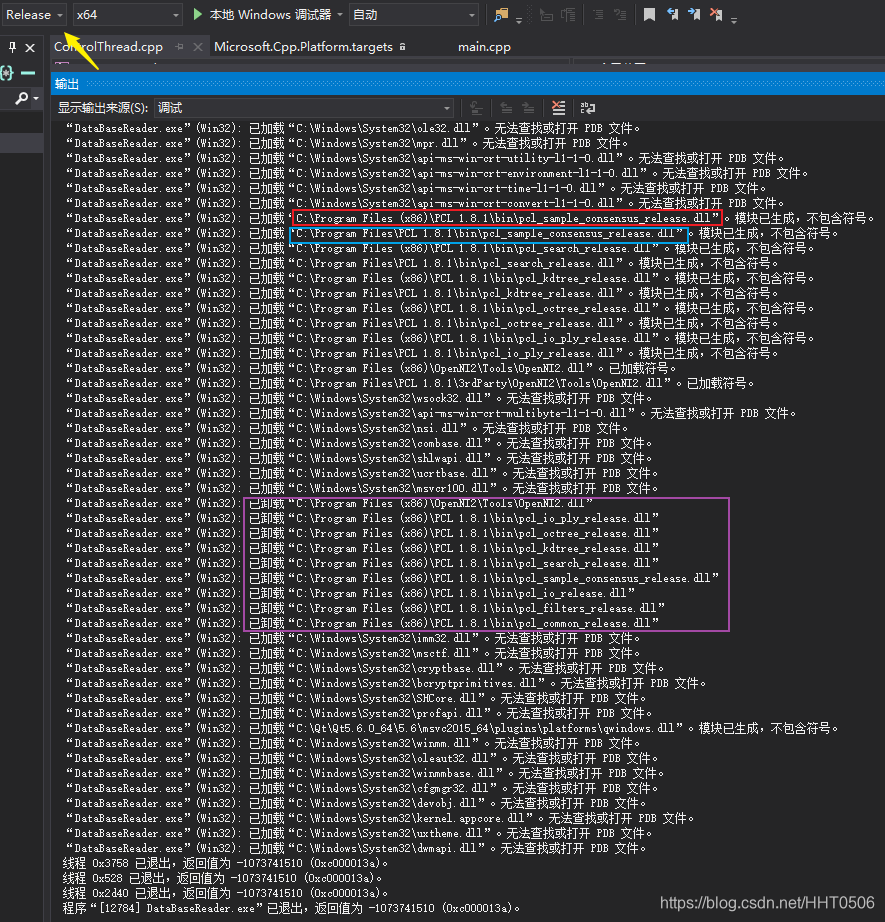Clear all bookmarks icon
The height and width of the screenshot is (922, 885).
[x=716, y=15]
